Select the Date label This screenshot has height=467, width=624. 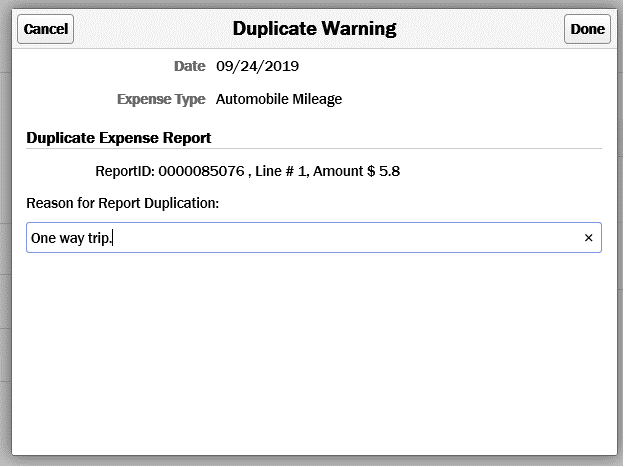click(189, 67)
